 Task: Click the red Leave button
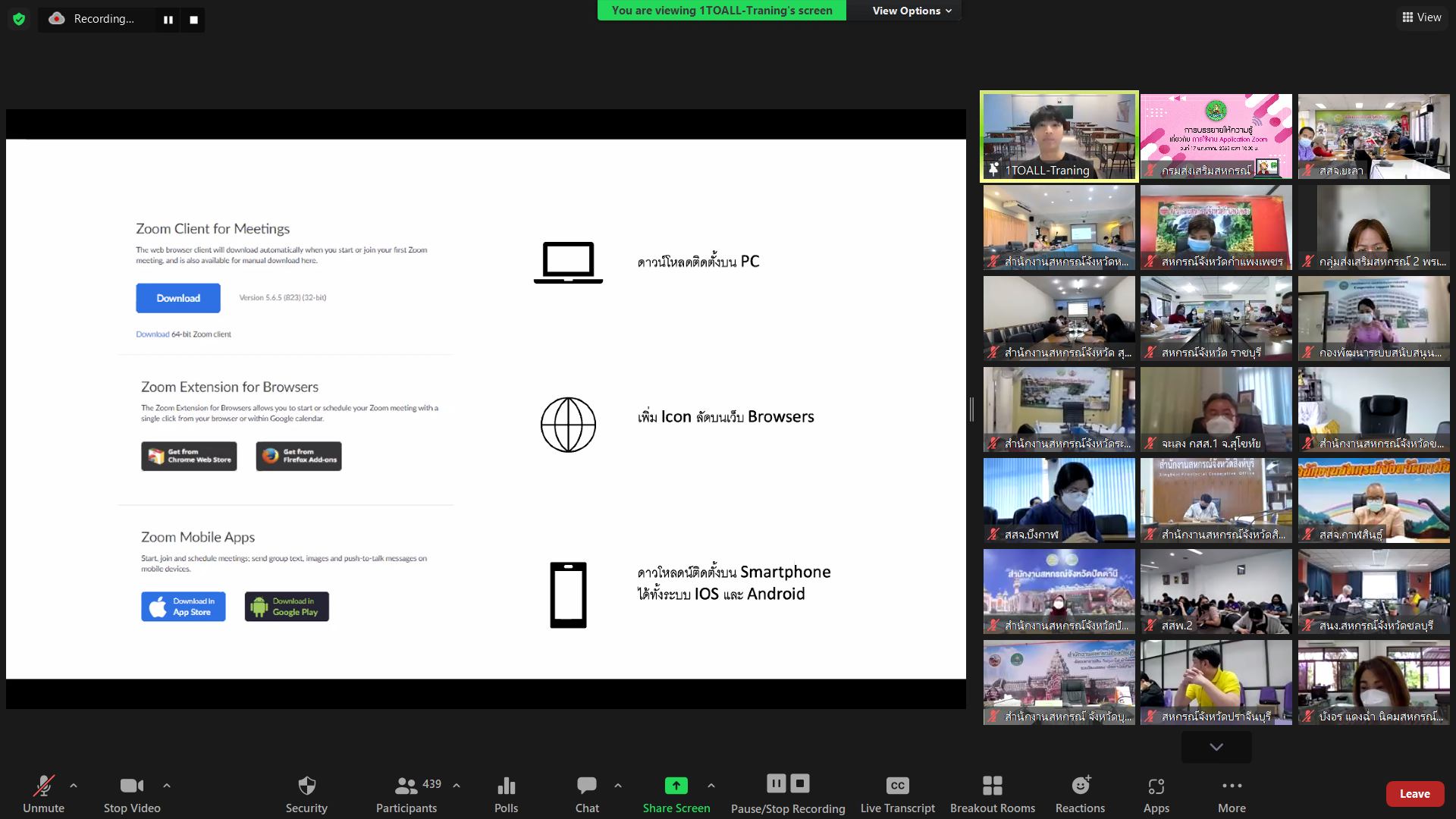click(1415, 794)
